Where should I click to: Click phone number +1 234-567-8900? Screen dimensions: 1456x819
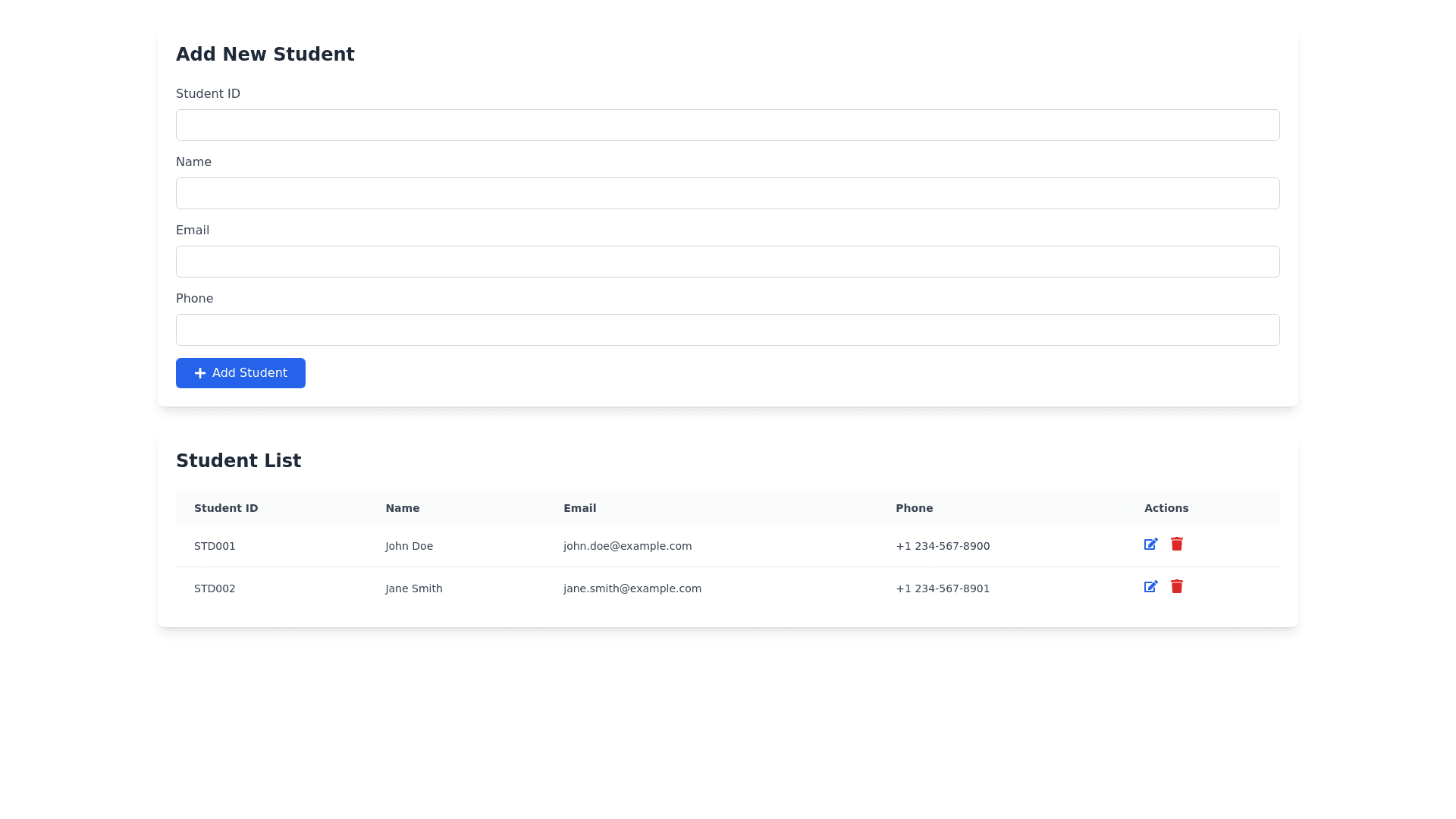pos(942,546)
